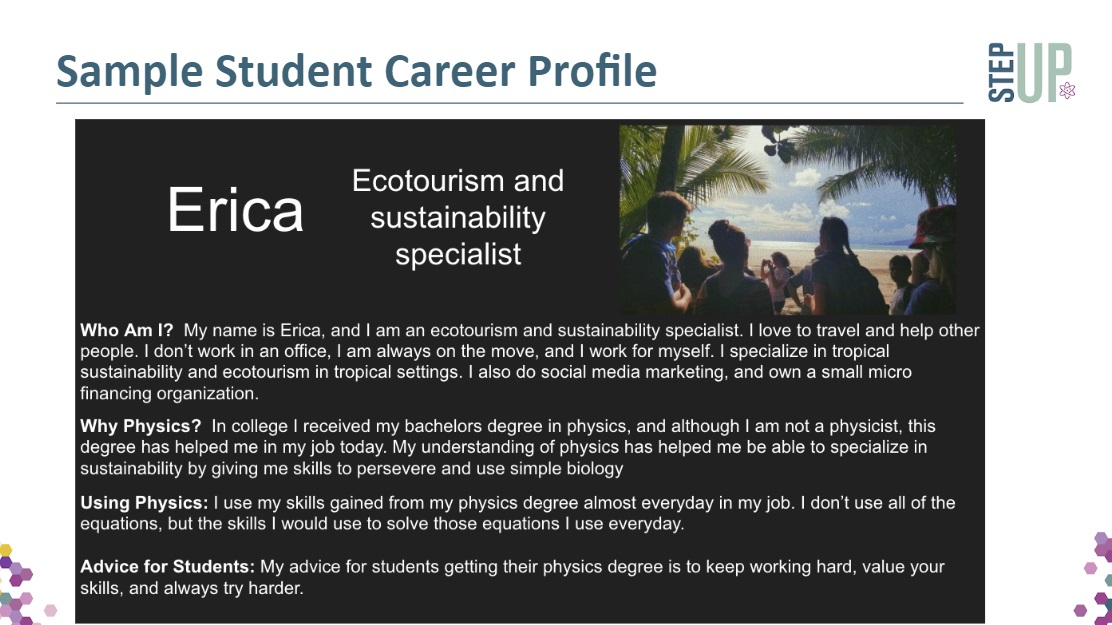Viewport: 1112px width, 625px height.
Task: Click the 'Sample Student Career Profile' title
Action: click(356, 71)
